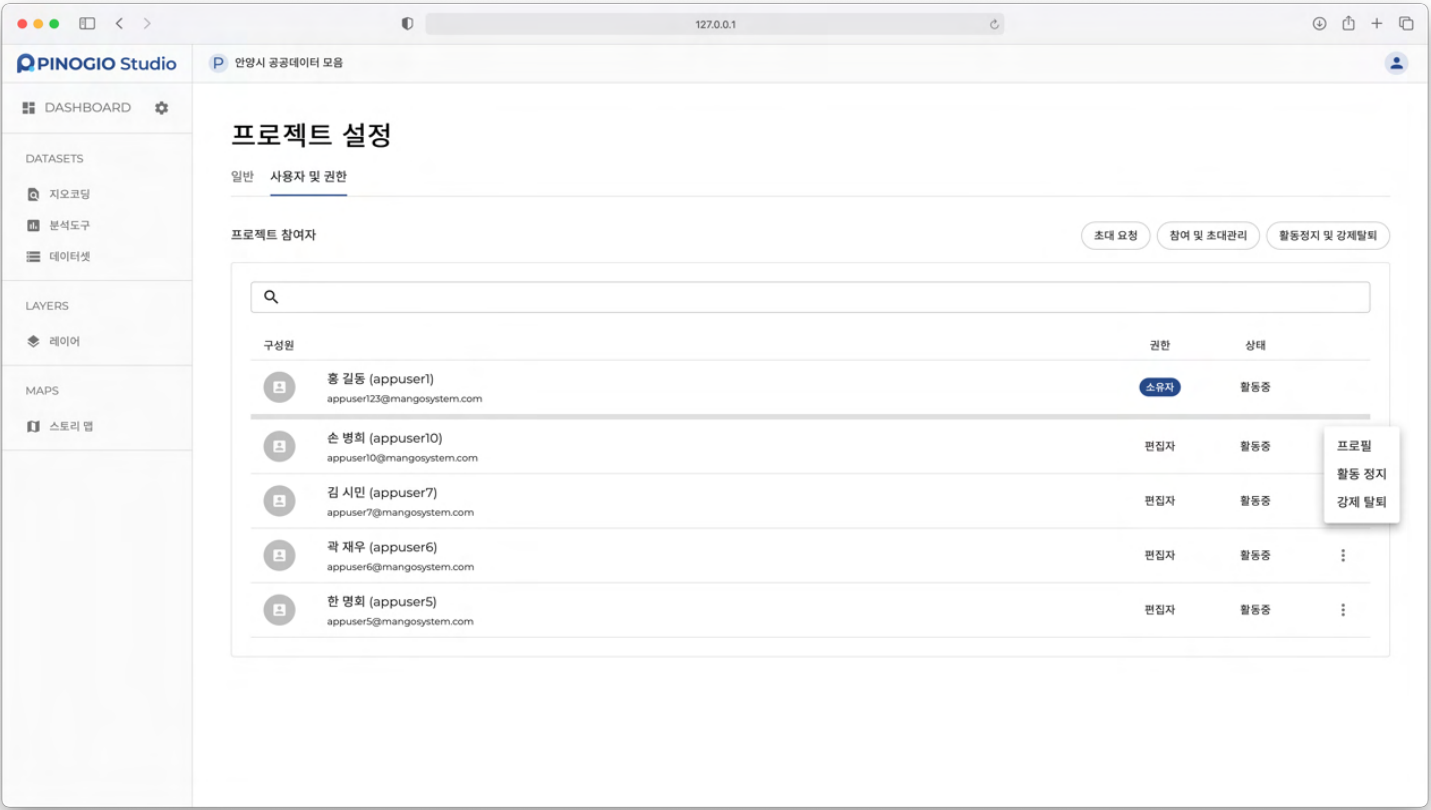
Task: Click the 참여 및 초대관리 button
Action: coord(1208,236)
